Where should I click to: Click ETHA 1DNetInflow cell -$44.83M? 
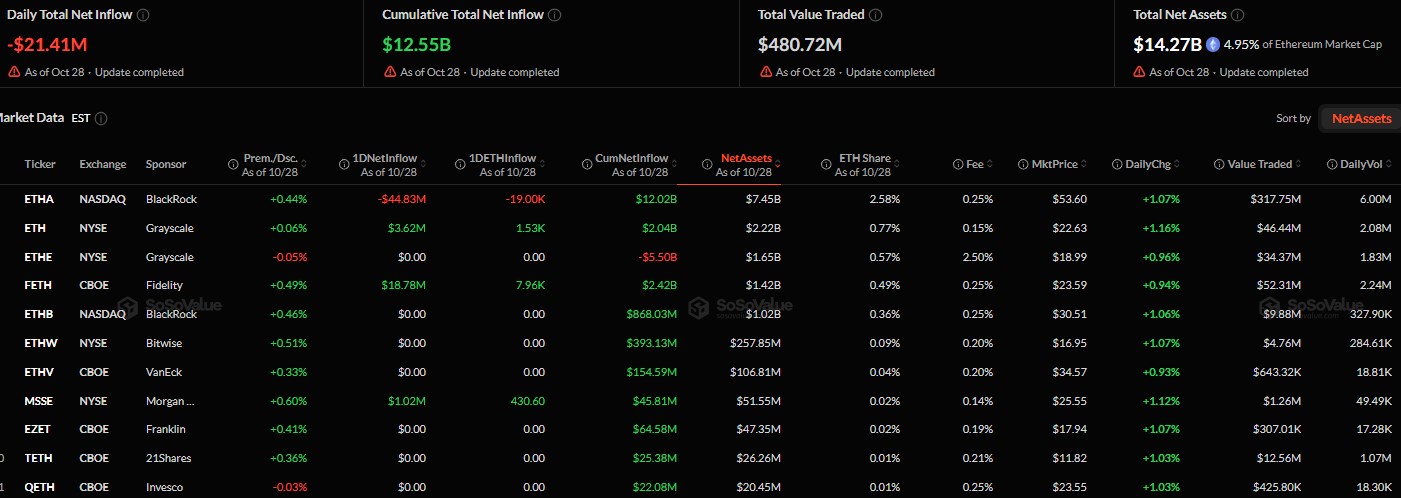click(402, 199)
